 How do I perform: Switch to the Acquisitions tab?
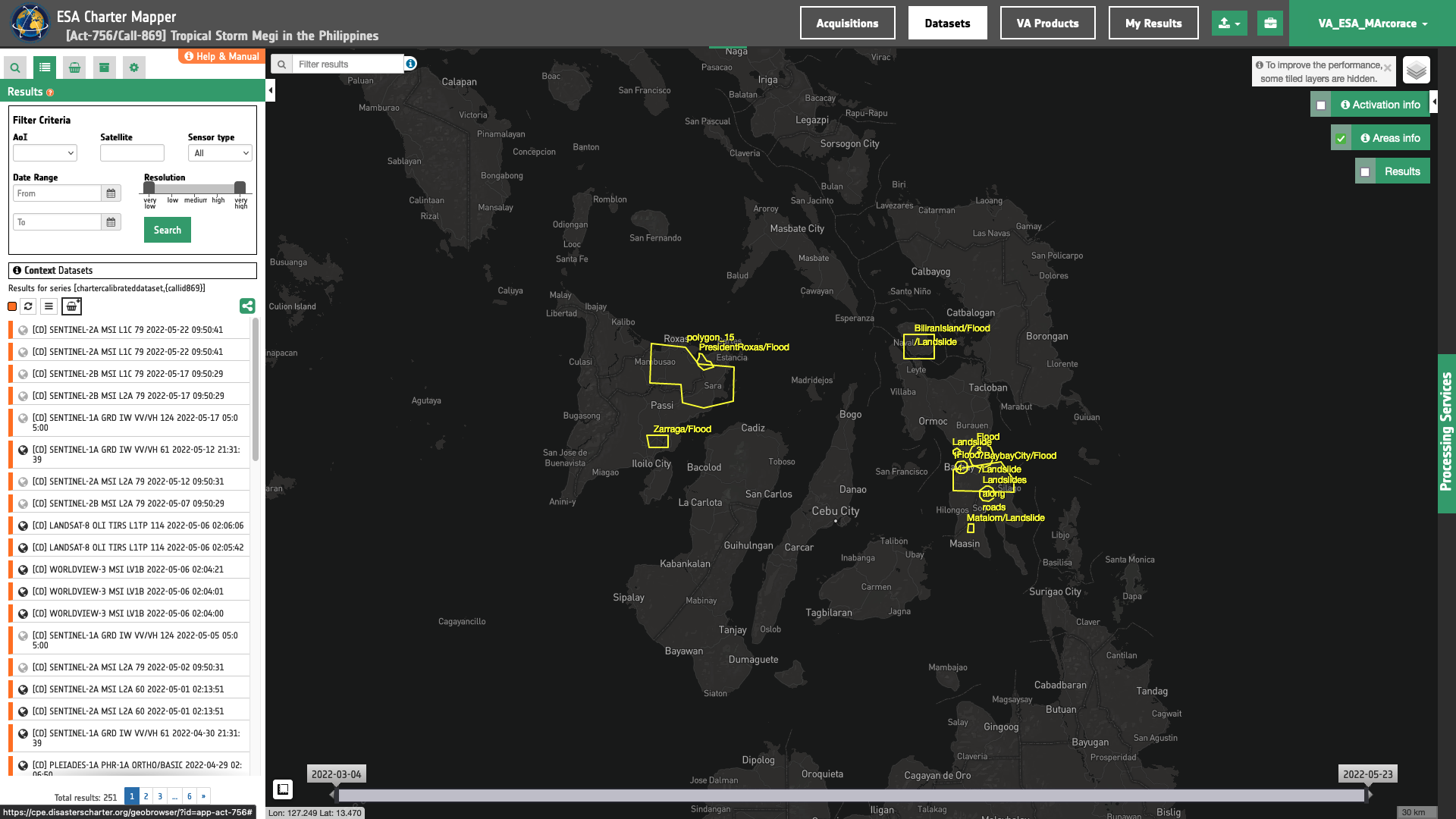coord(847,24)
